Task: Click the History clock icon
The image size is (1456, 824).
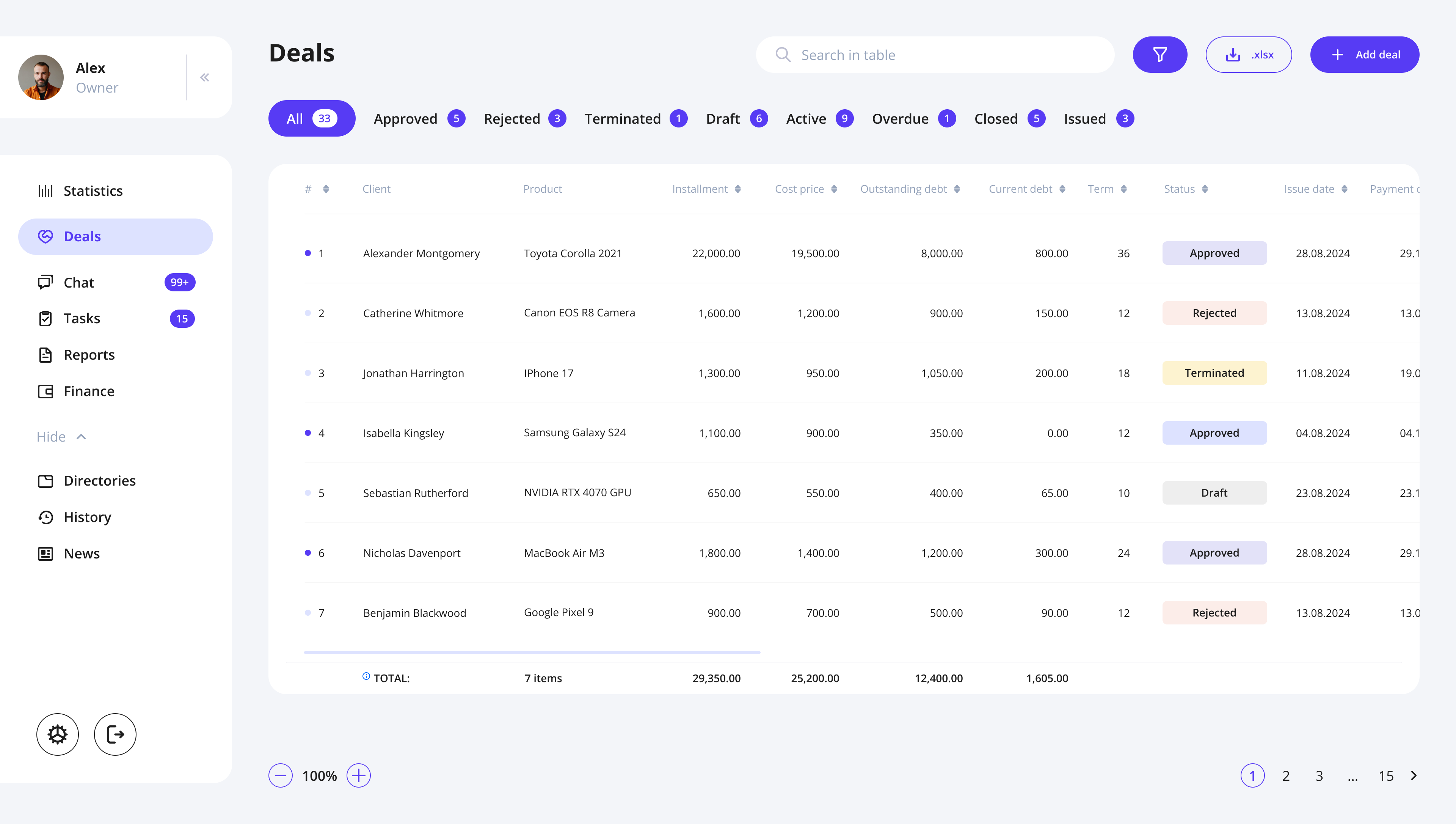Action: [45, 517]
